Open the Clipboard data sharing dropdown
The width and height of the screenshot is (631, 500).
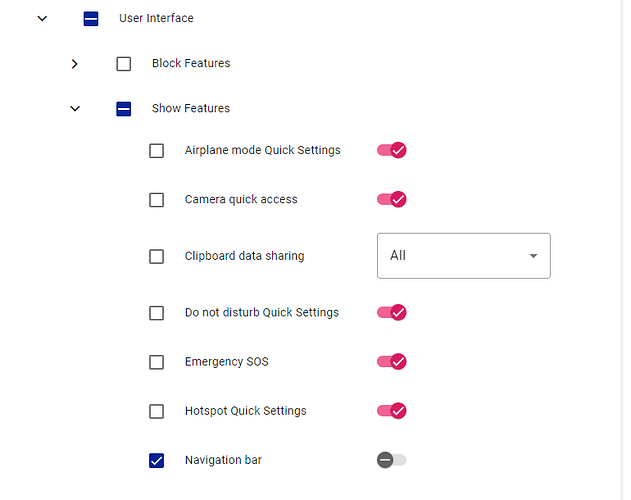pyautogui.click(x=464, y=256)
